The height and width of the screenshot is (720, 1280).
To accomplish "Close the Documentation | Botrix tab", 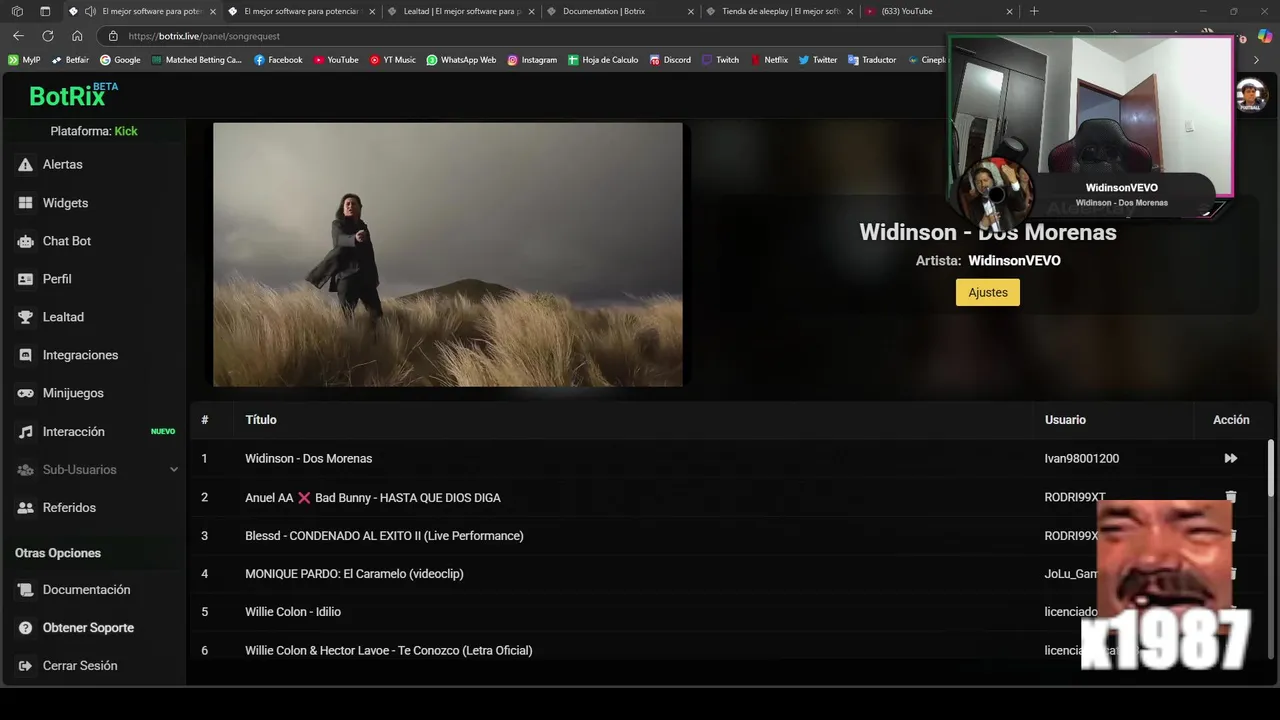I will 690,11.
